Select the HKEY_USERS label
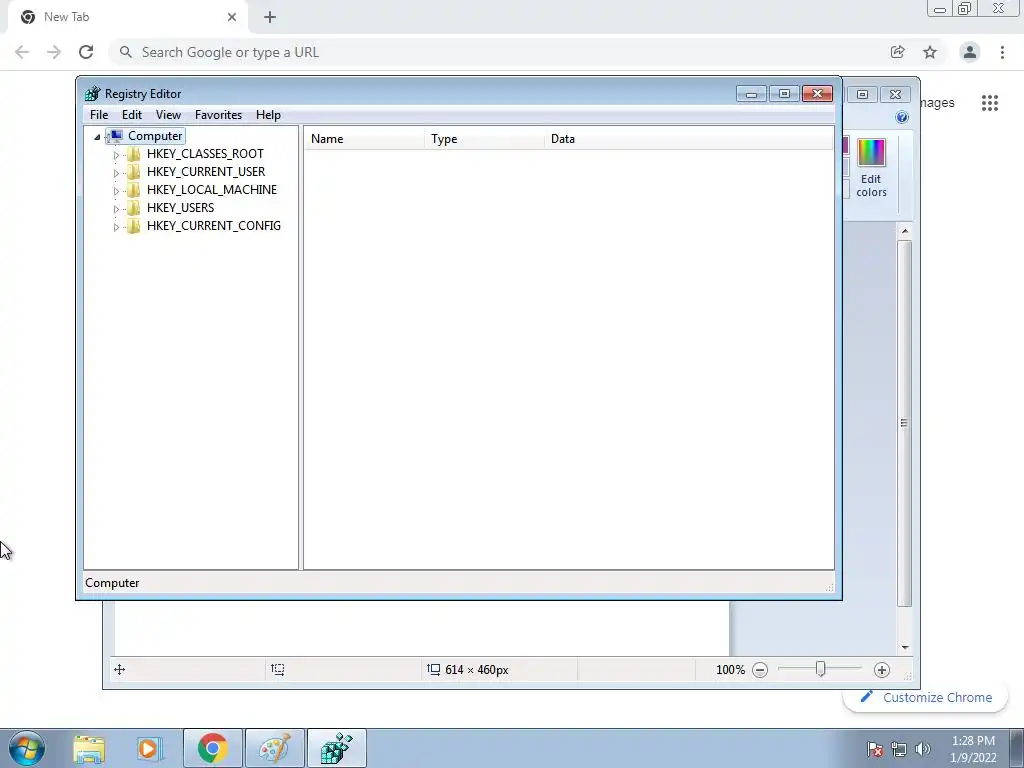Viewport: 1024px width, 768px height. coord(180,208)
